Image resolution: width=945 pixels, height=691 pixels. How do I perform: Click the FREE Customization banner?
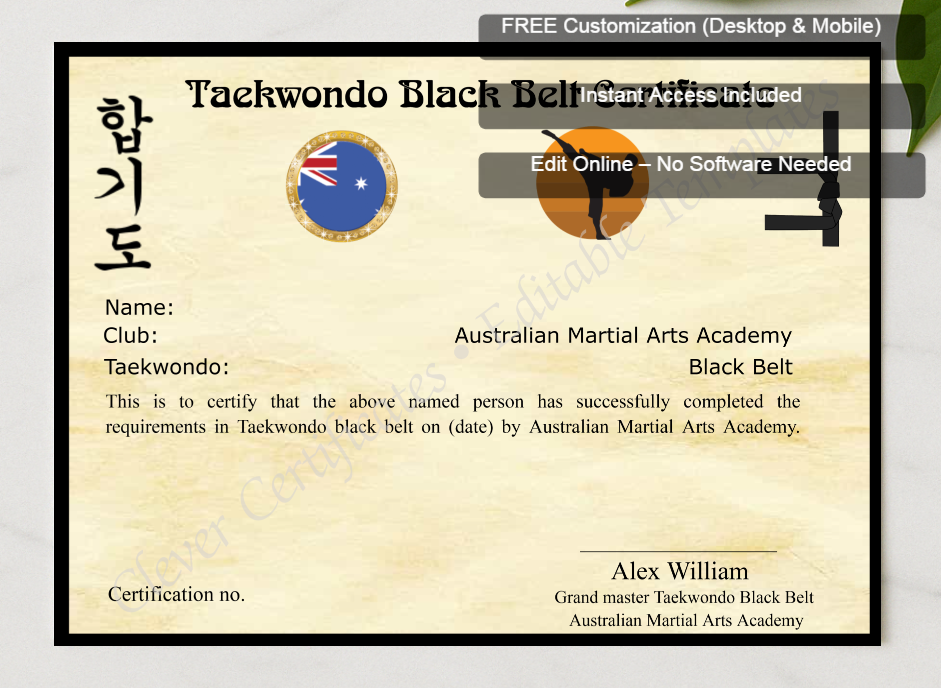click(x=690, y=26)
